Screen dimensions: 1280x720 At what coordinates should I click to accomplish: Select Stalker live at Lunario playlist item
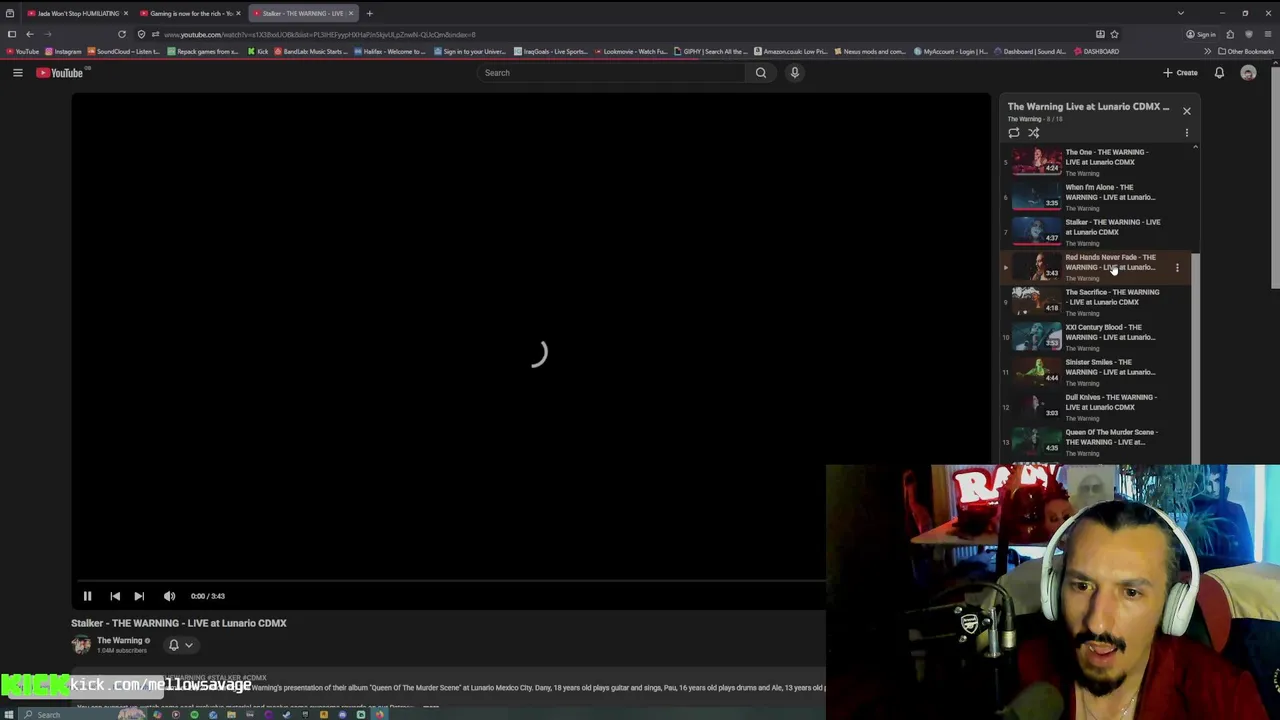pos(1096,232)
